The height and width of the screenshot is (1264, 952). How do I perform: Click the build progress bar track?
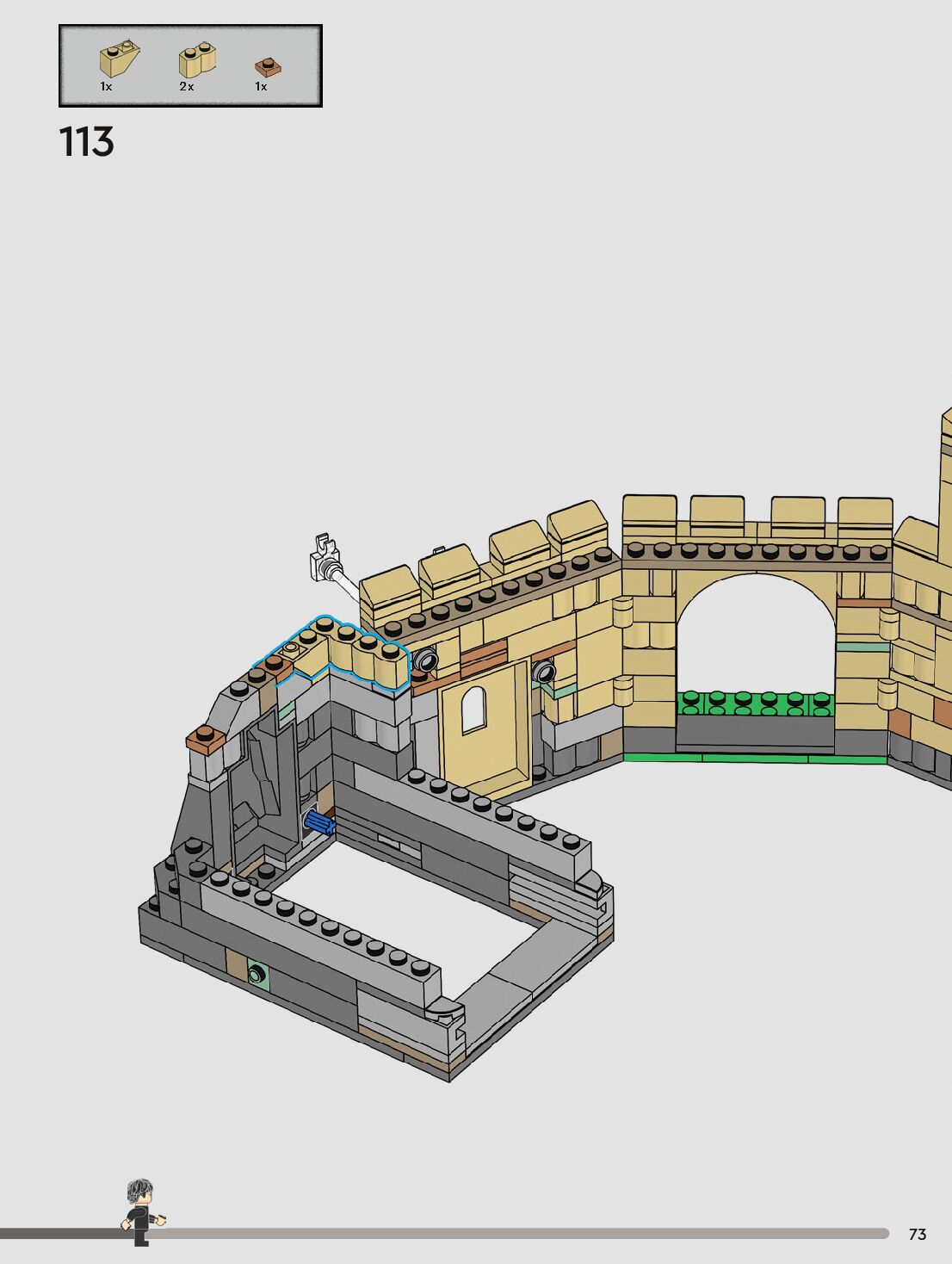(x=516, y=1233)
